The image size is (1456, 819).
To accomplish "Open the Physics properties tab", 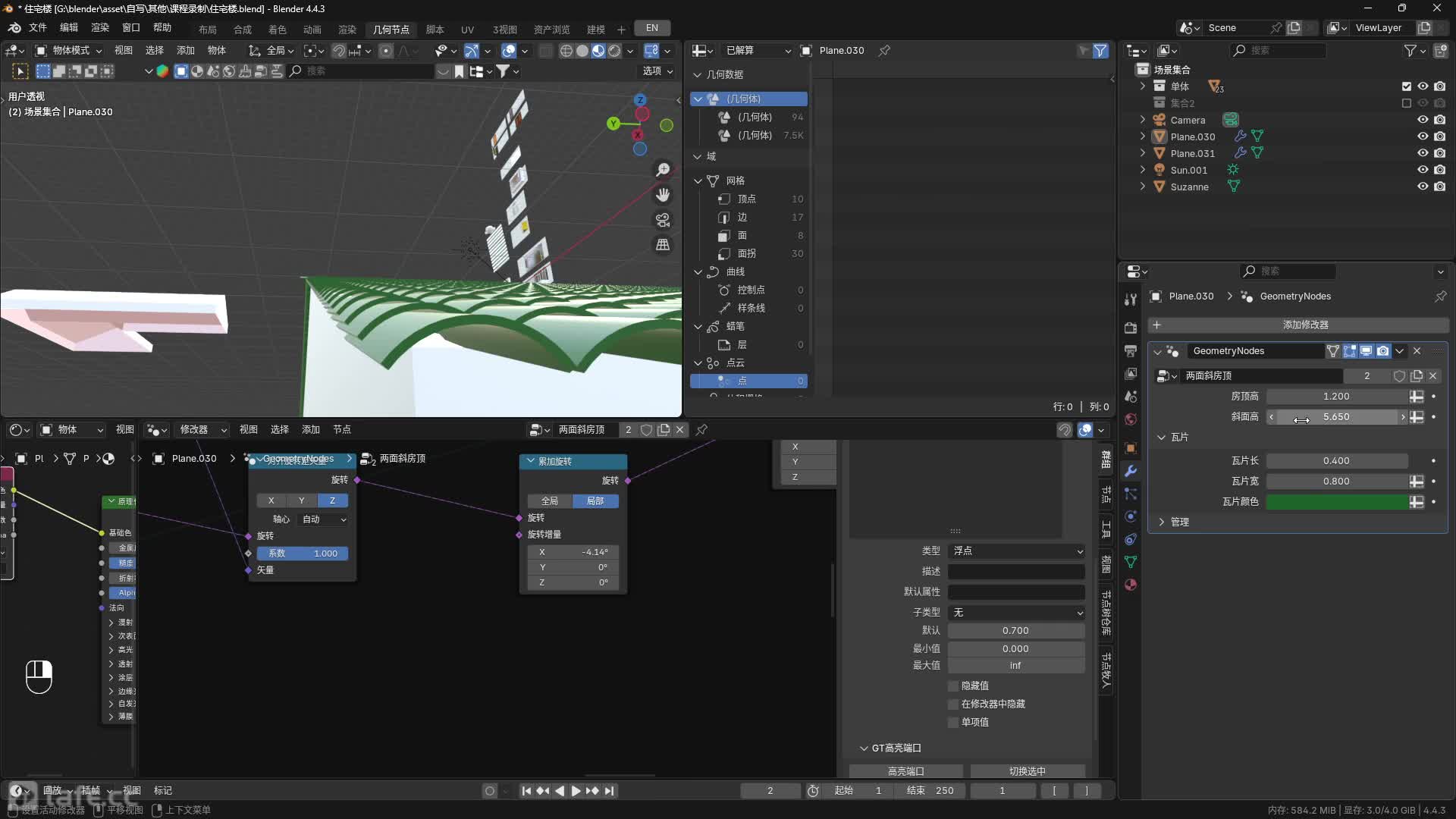I will 1131,516.
